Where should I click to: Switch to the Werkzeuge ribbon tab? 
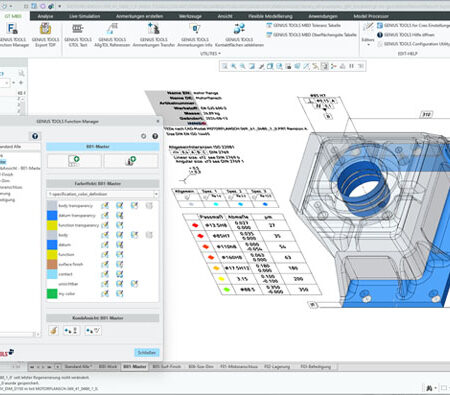point(190,16)
